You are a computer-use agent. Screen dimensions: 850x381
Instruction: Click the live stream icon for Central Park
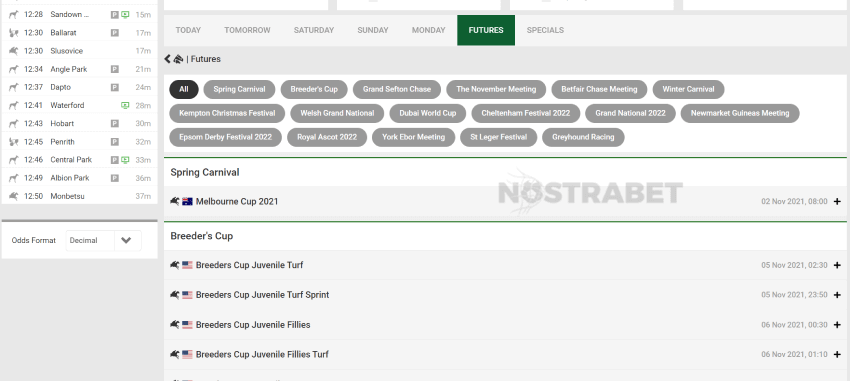125,160
